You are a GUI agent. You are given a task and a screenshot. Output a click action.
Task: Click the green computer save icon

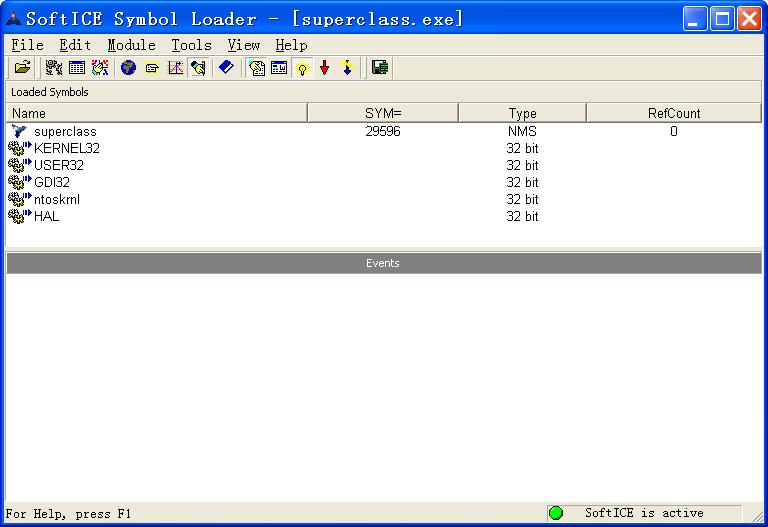tap(380, 68)
